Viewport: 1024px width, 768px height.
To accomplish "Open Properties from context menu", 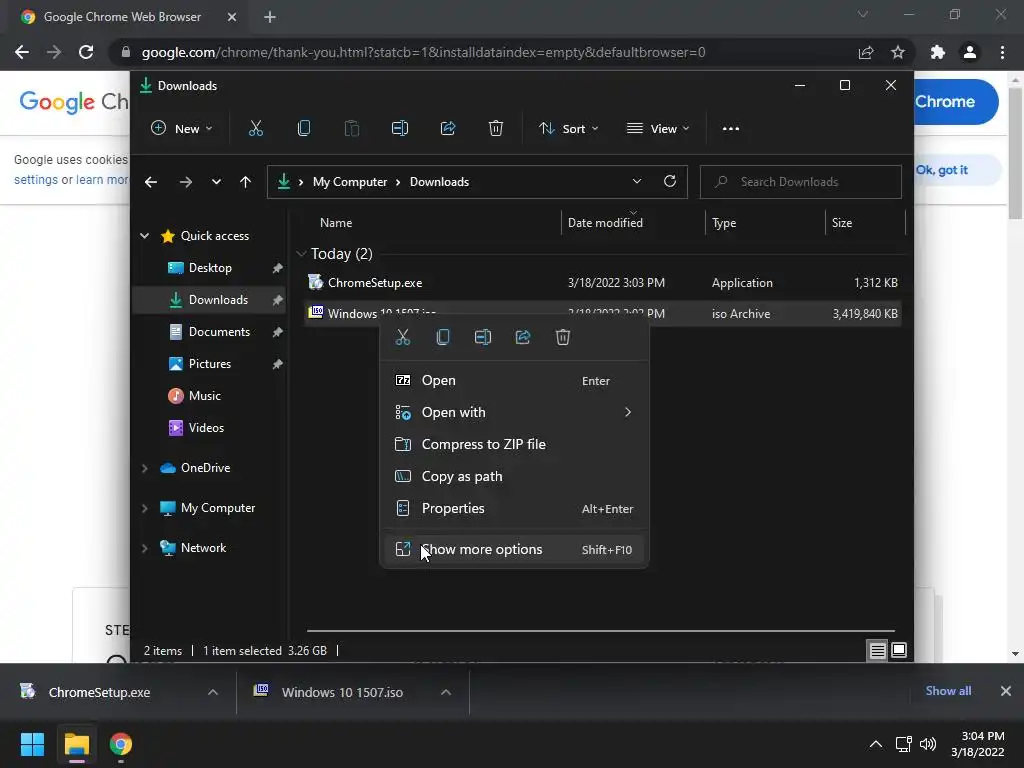I will tap(515, 509).
